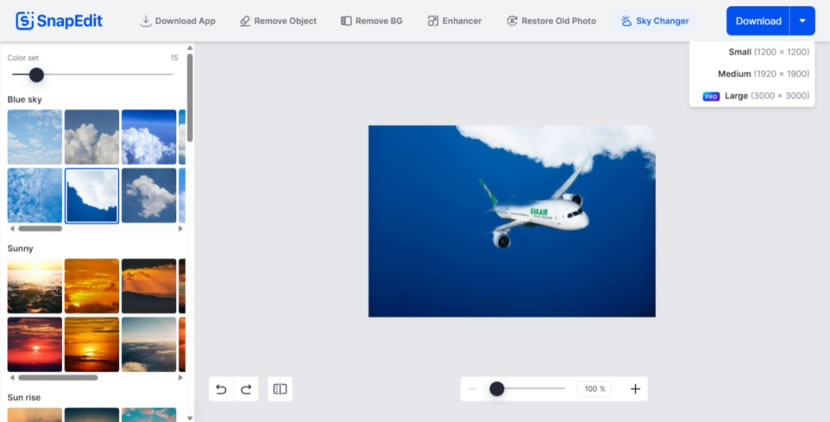Screen dimensions: 830x422
Task: Choose PRO Large (3000 × 3000) size
Action: click(756, 96)
